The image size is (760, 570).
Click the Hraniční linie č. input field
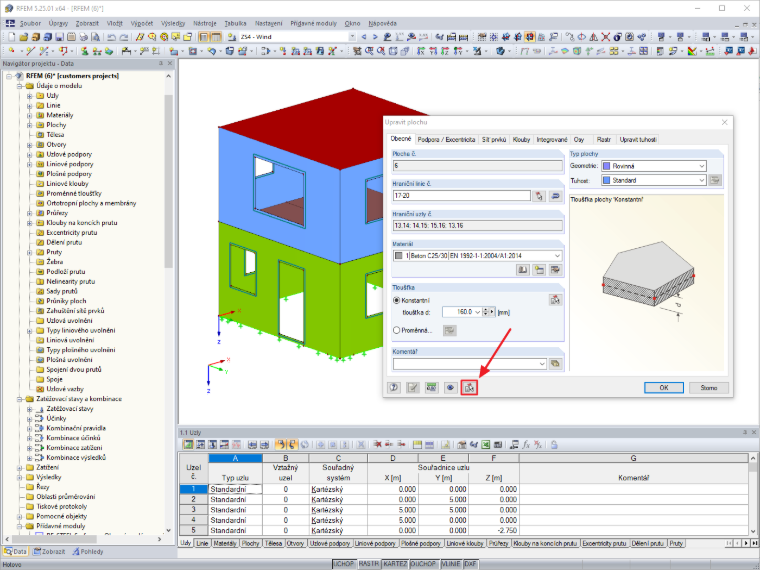point(461,196)
